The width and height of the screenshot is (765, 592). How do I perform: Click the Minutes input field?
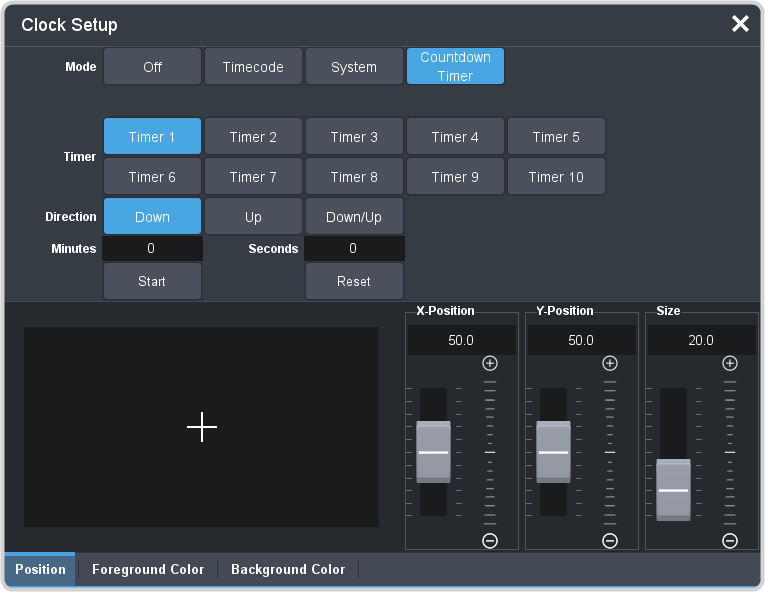[x=152, y=248]
